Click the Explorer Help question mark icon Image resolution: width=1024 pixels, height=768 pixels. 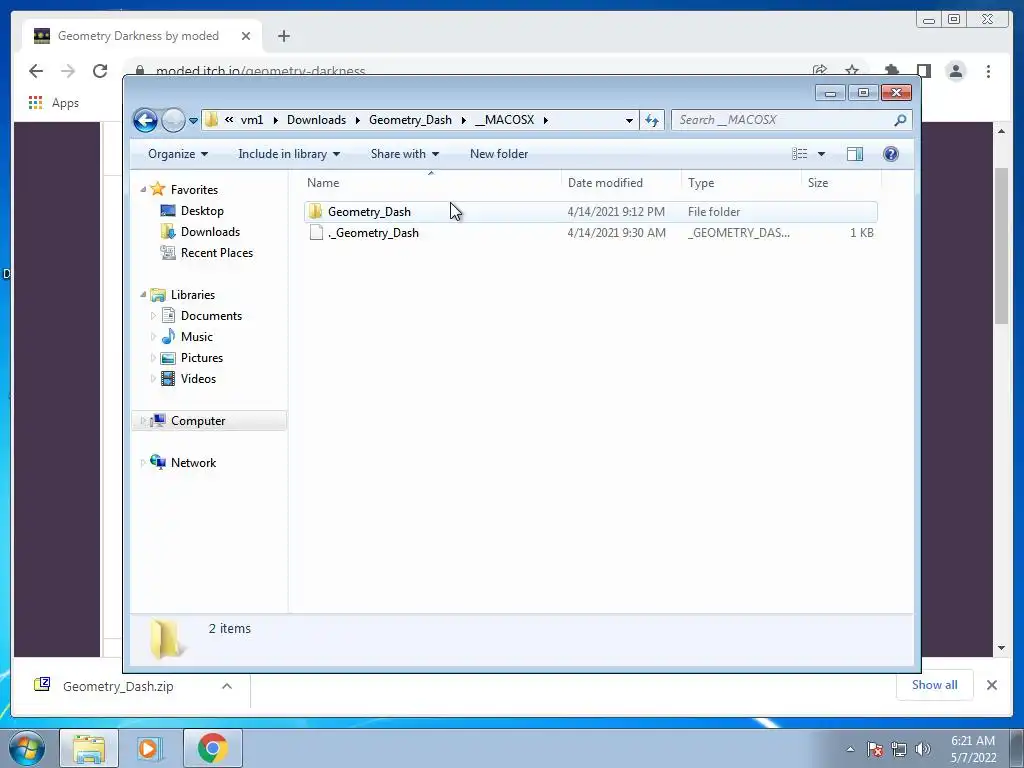pos(891,154)
